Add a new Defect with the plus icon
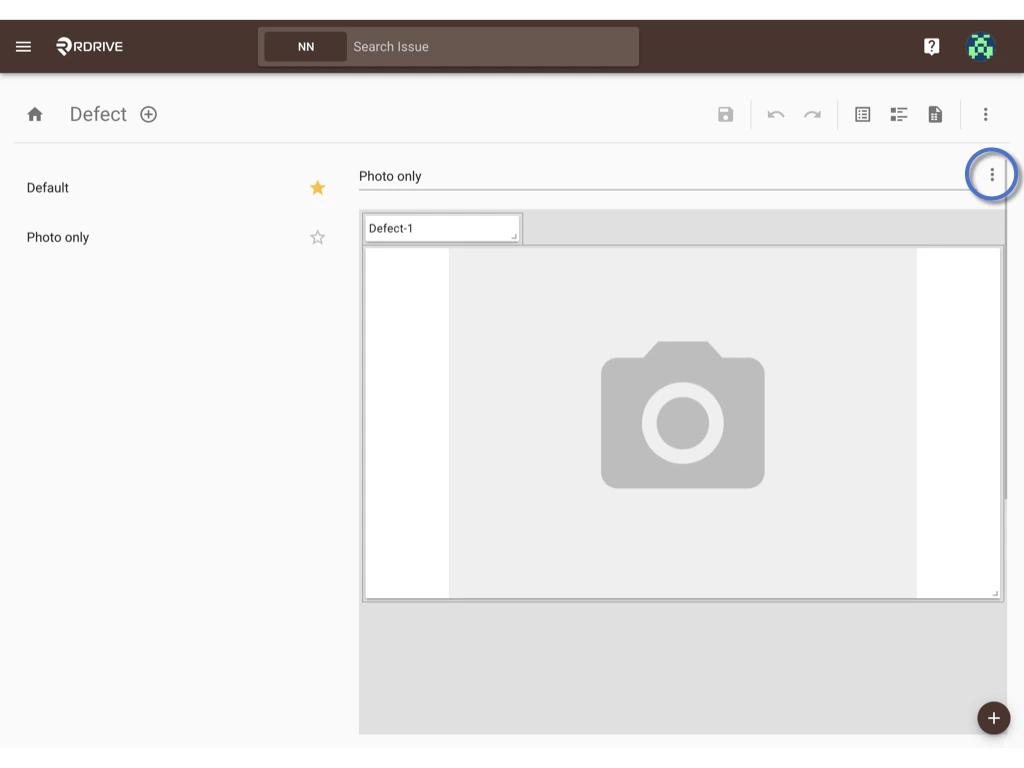The width and height of the screenshot is (1024, 768). click(148, 114)
